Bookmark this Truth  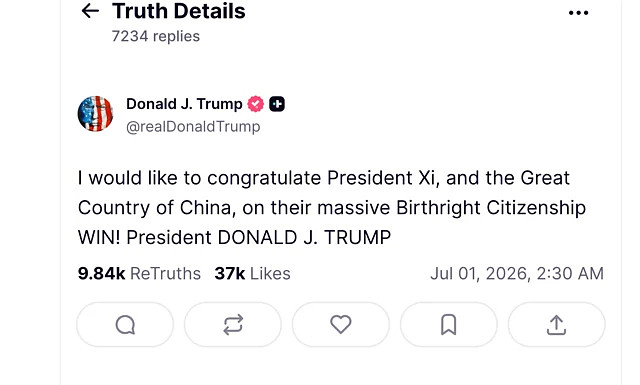[x=449, y=325]
